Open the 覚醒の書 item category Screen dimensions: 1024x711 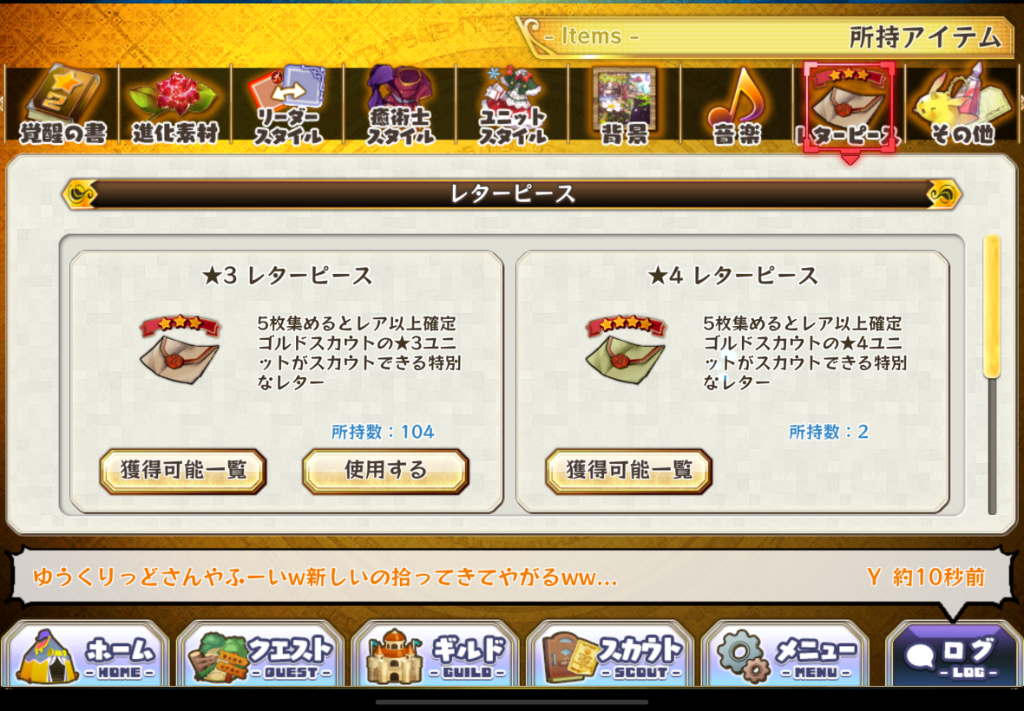click(x=62, y=104)
